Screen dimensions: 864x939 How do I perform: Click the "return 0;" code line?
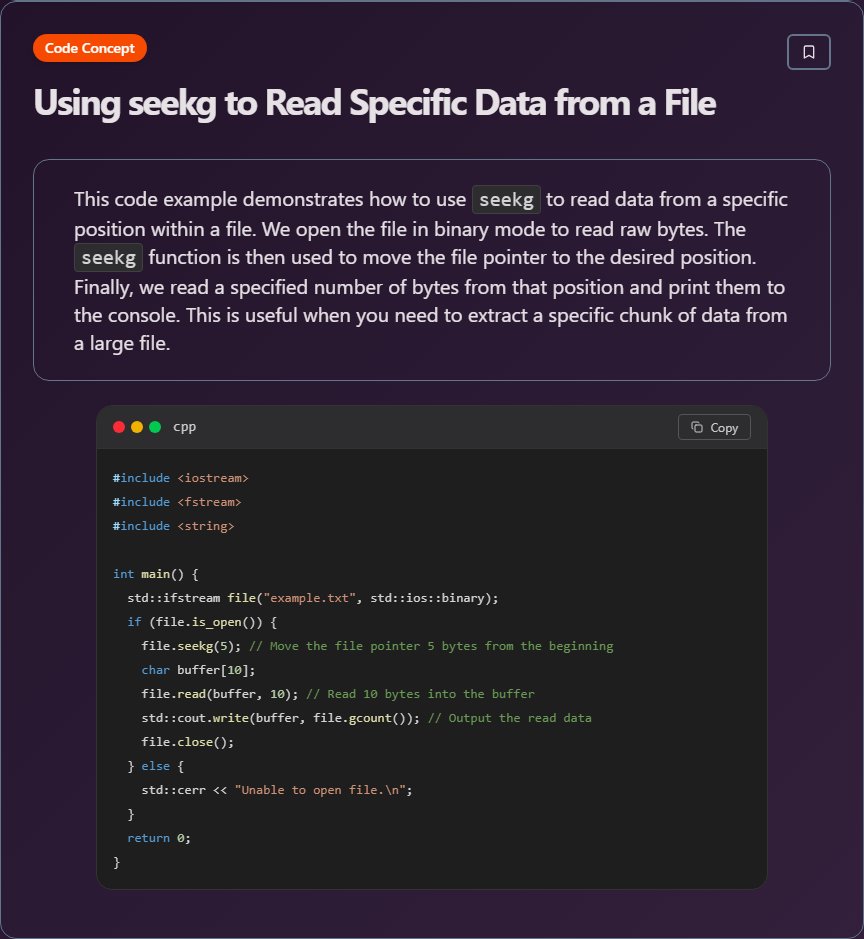click(158, 838)
